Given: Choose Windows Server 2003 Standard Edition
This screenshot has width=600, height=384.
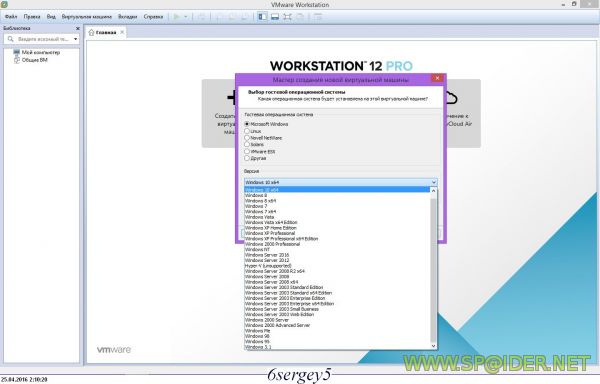Looking at the screenshot, I should point(337,287).
